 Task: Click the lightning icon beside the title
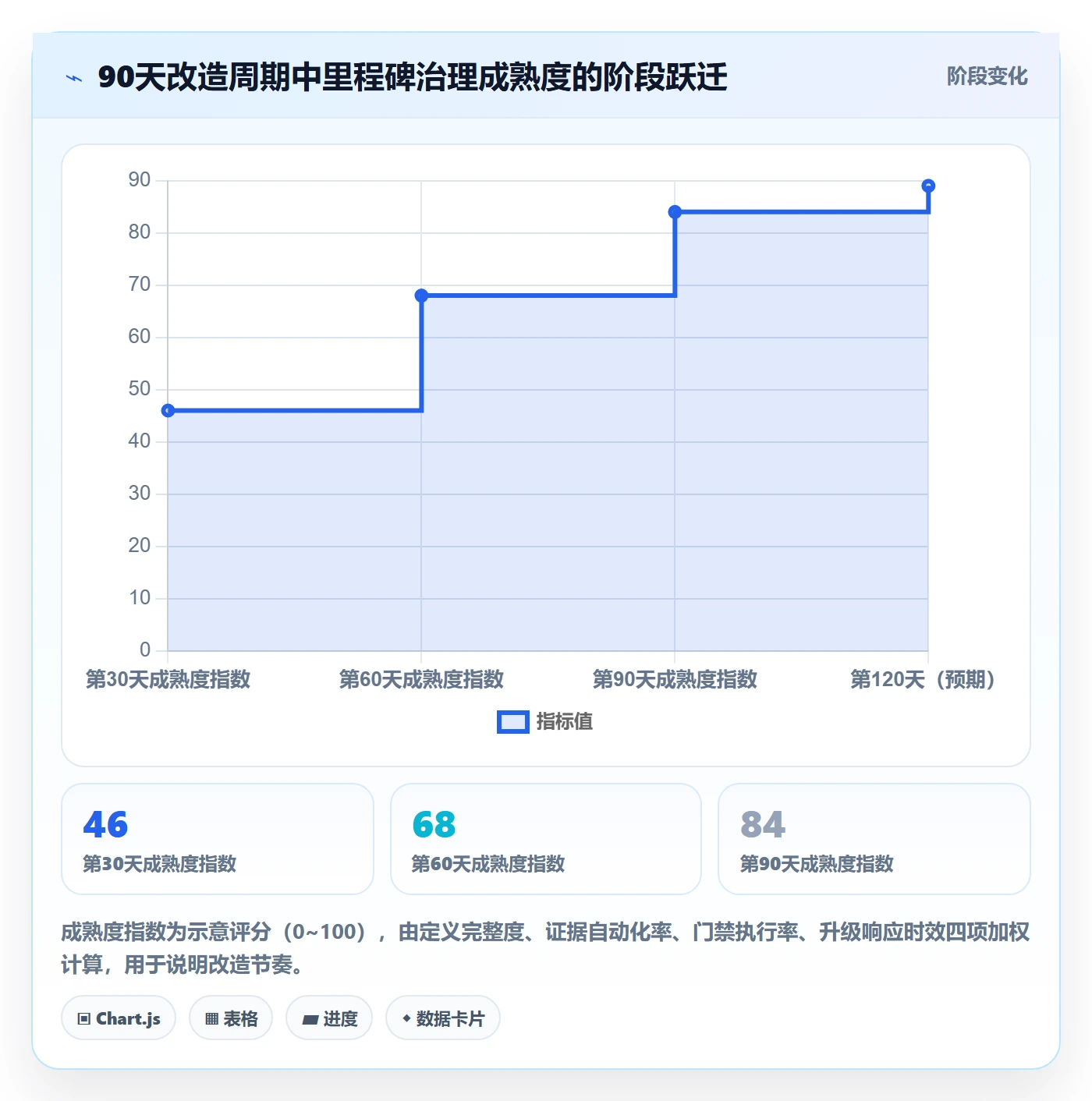click(x=74, y=78)
